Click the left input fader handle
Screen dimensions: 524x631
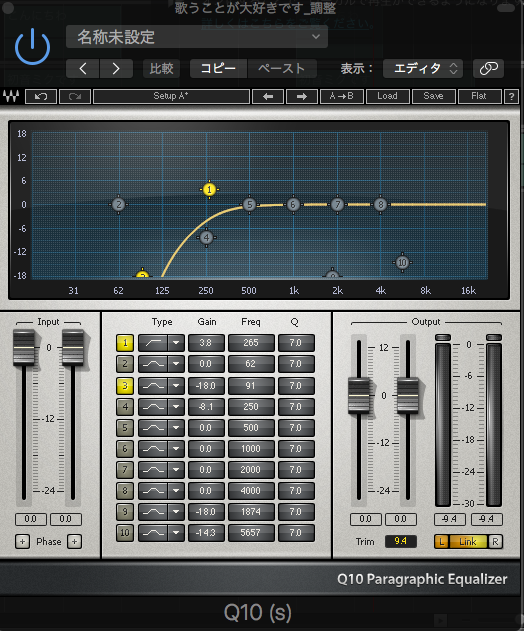click(24, 348)
